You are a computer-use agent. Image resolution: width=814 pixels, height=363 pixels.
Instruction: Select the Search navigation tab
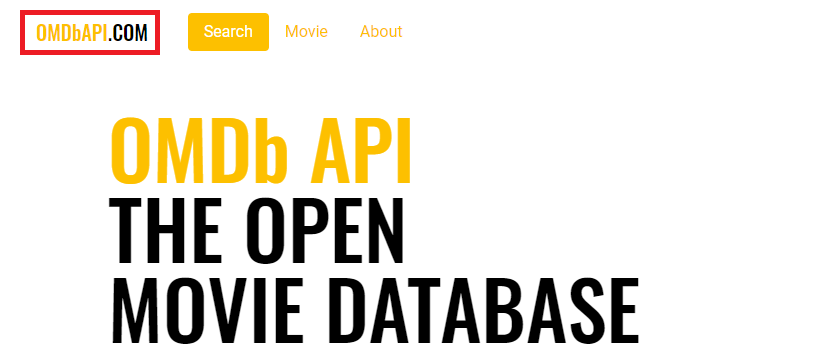pyautogui.click(x=228, y=32)
